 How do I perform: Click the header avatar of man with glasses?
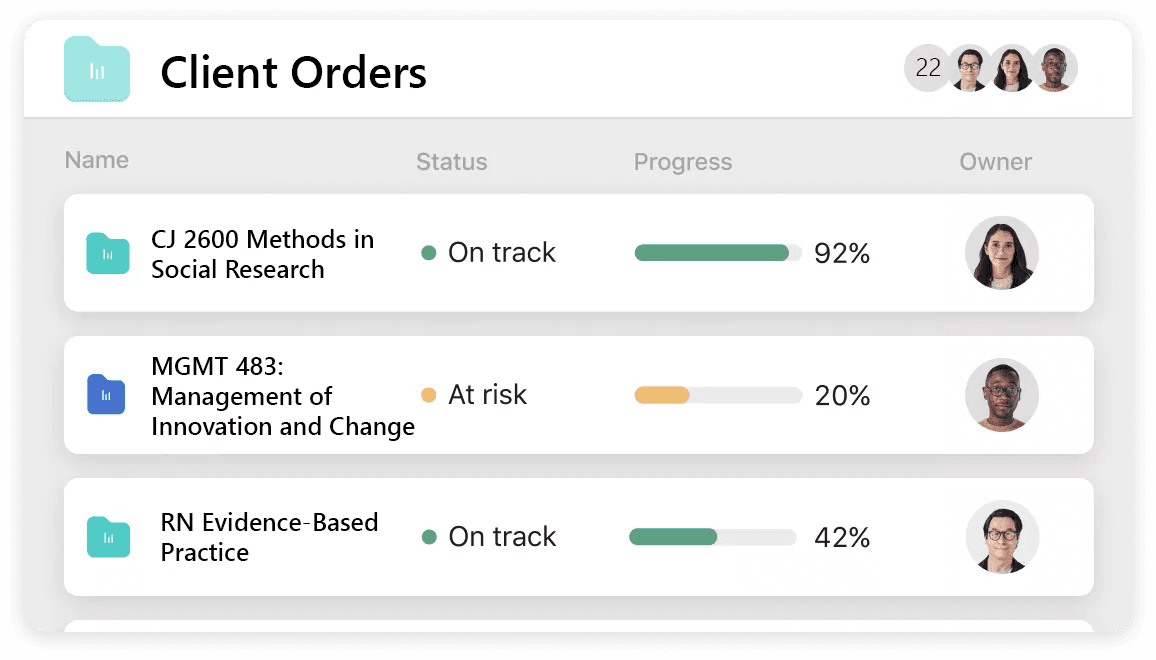coord(969,68)
